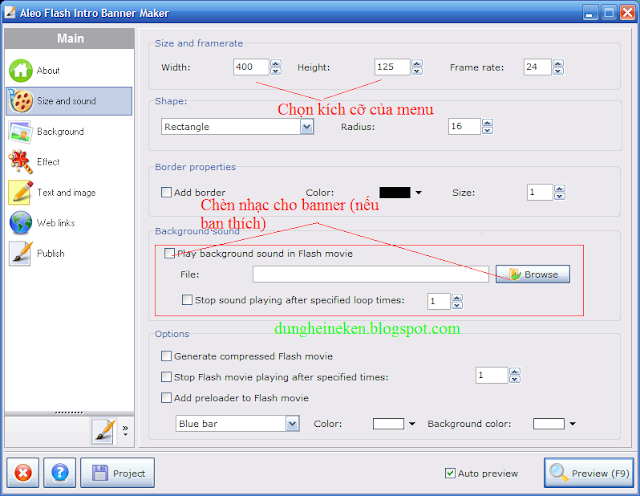Click the white preloader Color swatch
Image resolution: width=640 pixels, height=496 pixels.
pos(388,424)
